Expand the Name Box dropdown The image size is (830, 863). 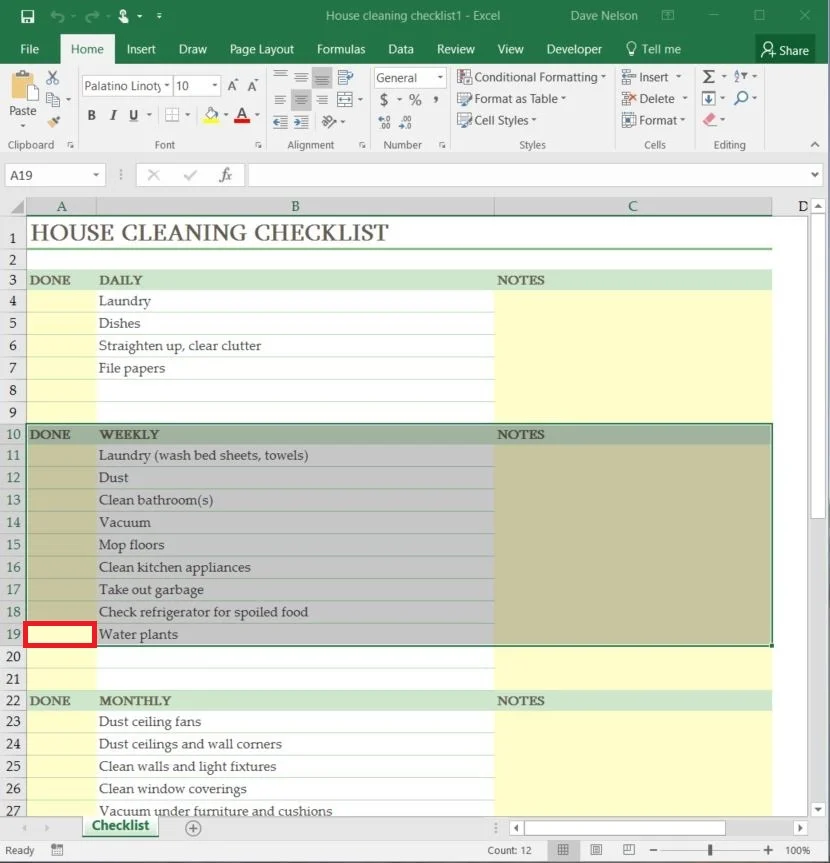coord(96,176)
